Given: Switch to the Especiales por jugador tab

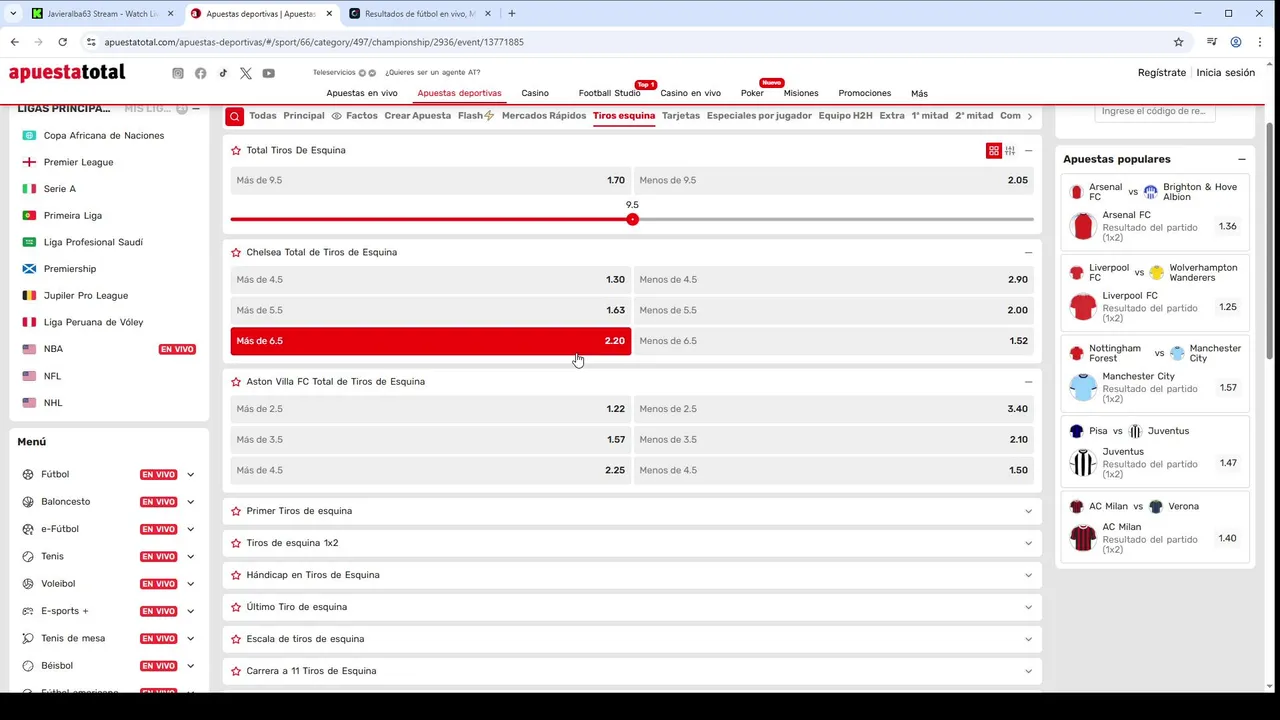Looking at the screenshot, I should point(759,116).
